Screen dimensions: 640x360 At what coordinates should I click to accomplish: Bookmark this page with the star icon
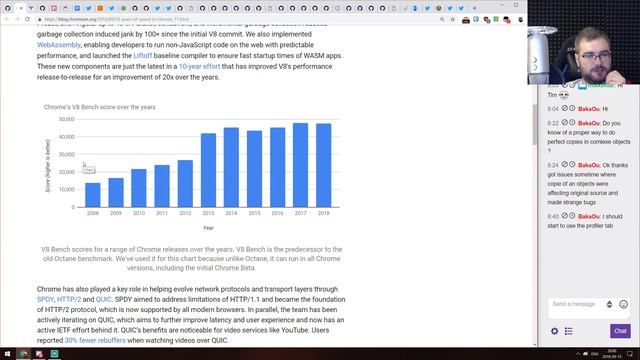[453, 19]
